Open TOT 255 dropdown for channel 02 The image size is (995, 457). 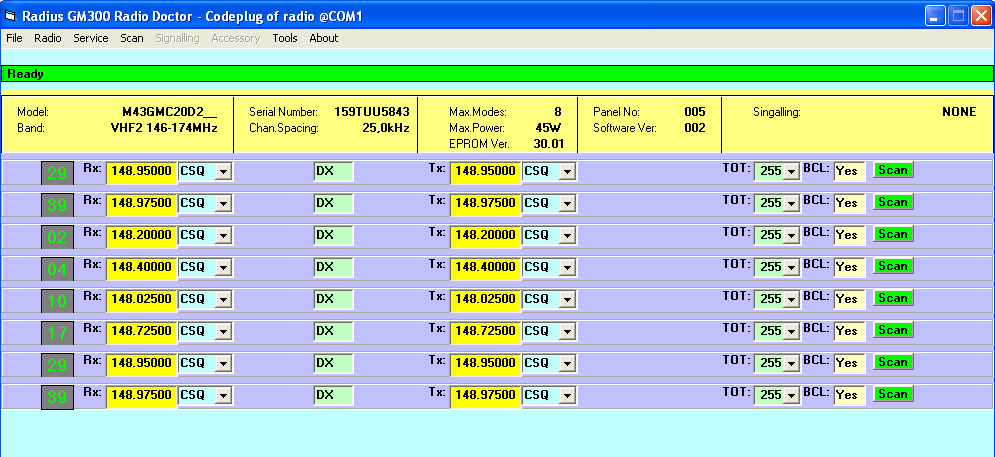point(791,235)
